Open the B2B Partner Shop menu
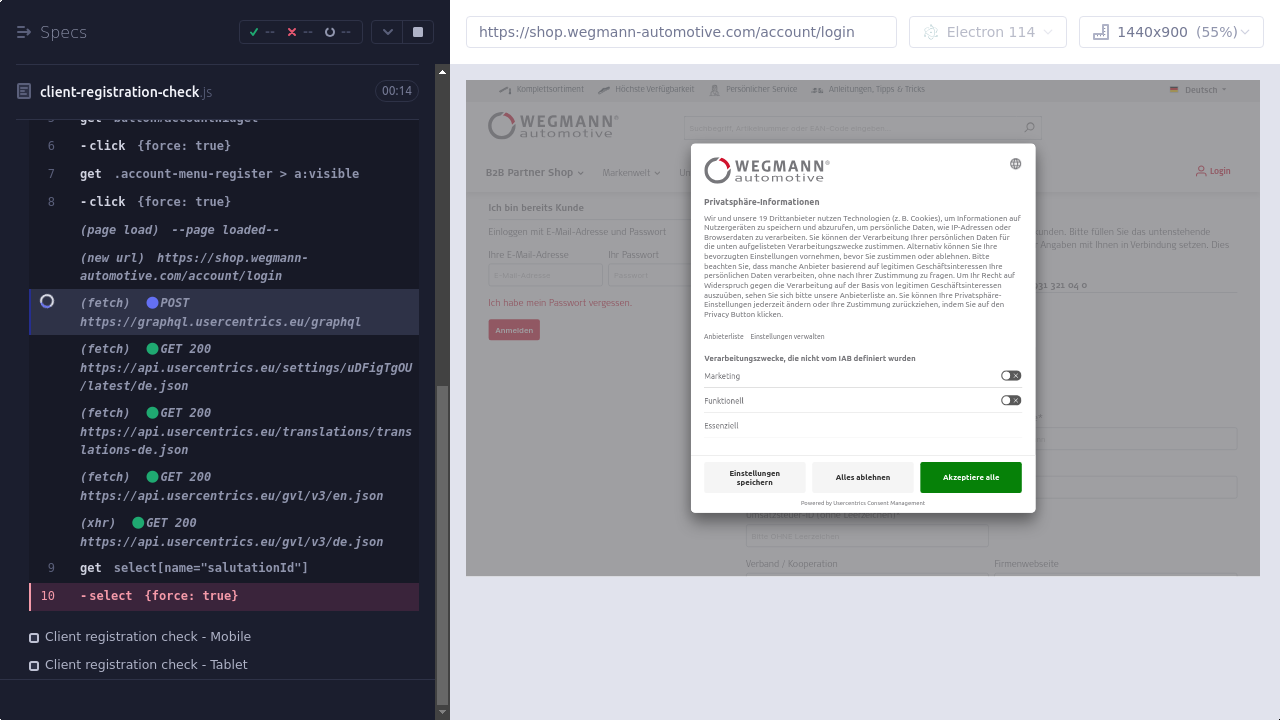1280x720 pixels. click(535, 172)
